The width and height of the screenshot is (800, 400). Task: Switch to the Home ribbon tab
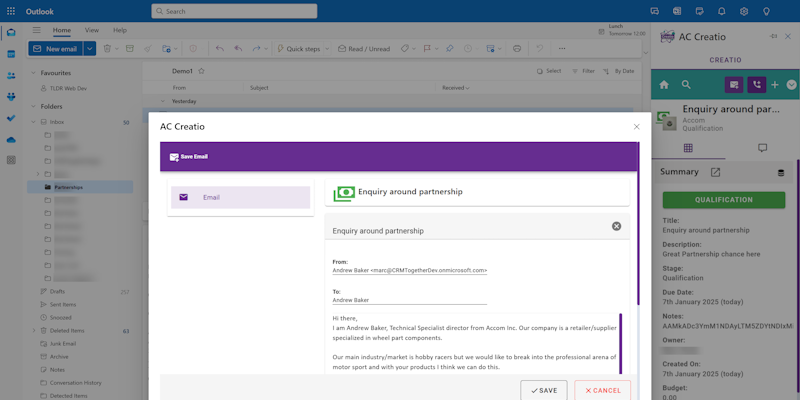[62, 30]
